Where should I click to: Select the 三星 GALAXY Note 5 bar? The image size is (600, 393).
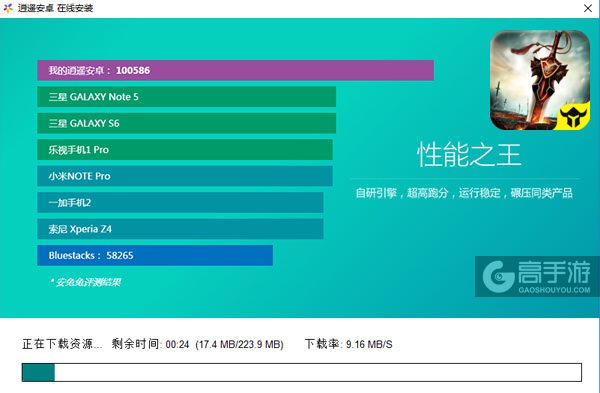click(187, 97)
